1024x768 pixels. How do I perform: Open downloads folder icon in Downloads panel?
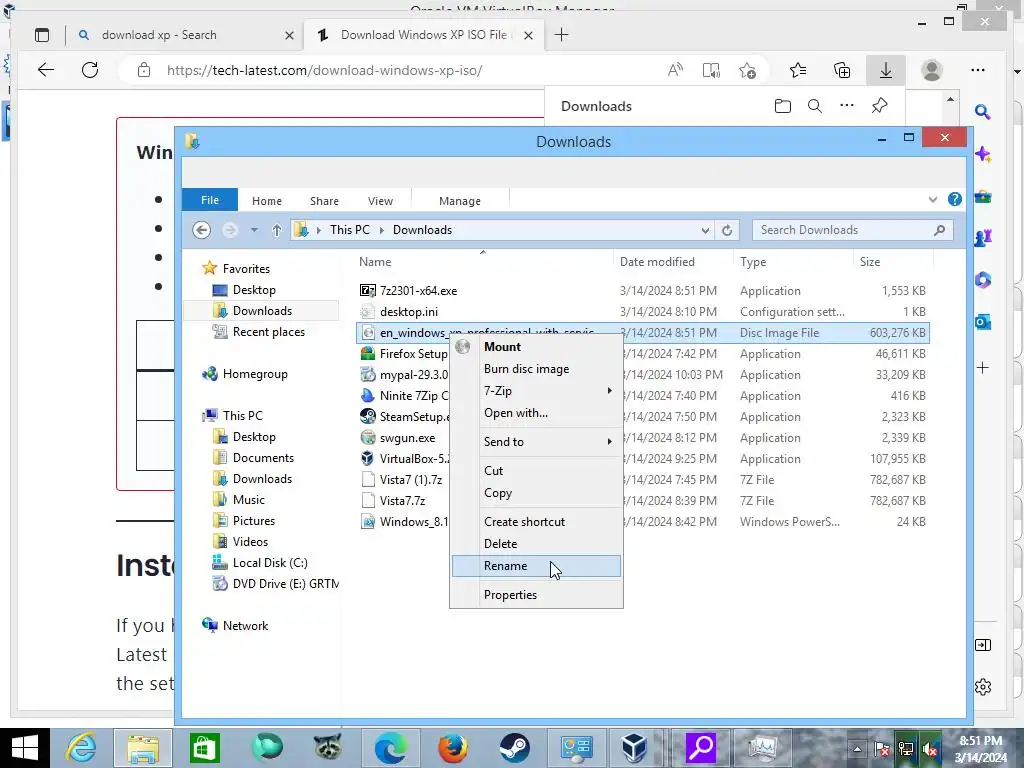782,106
